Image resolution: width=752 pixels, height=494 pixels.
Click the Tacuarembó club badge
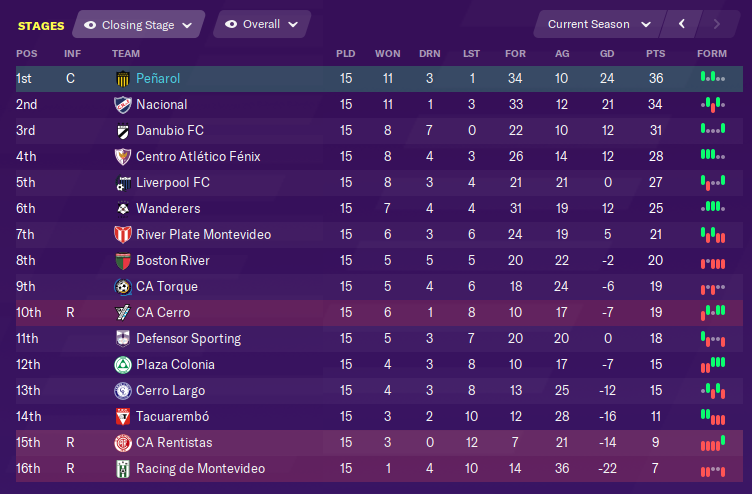(123, 417)
